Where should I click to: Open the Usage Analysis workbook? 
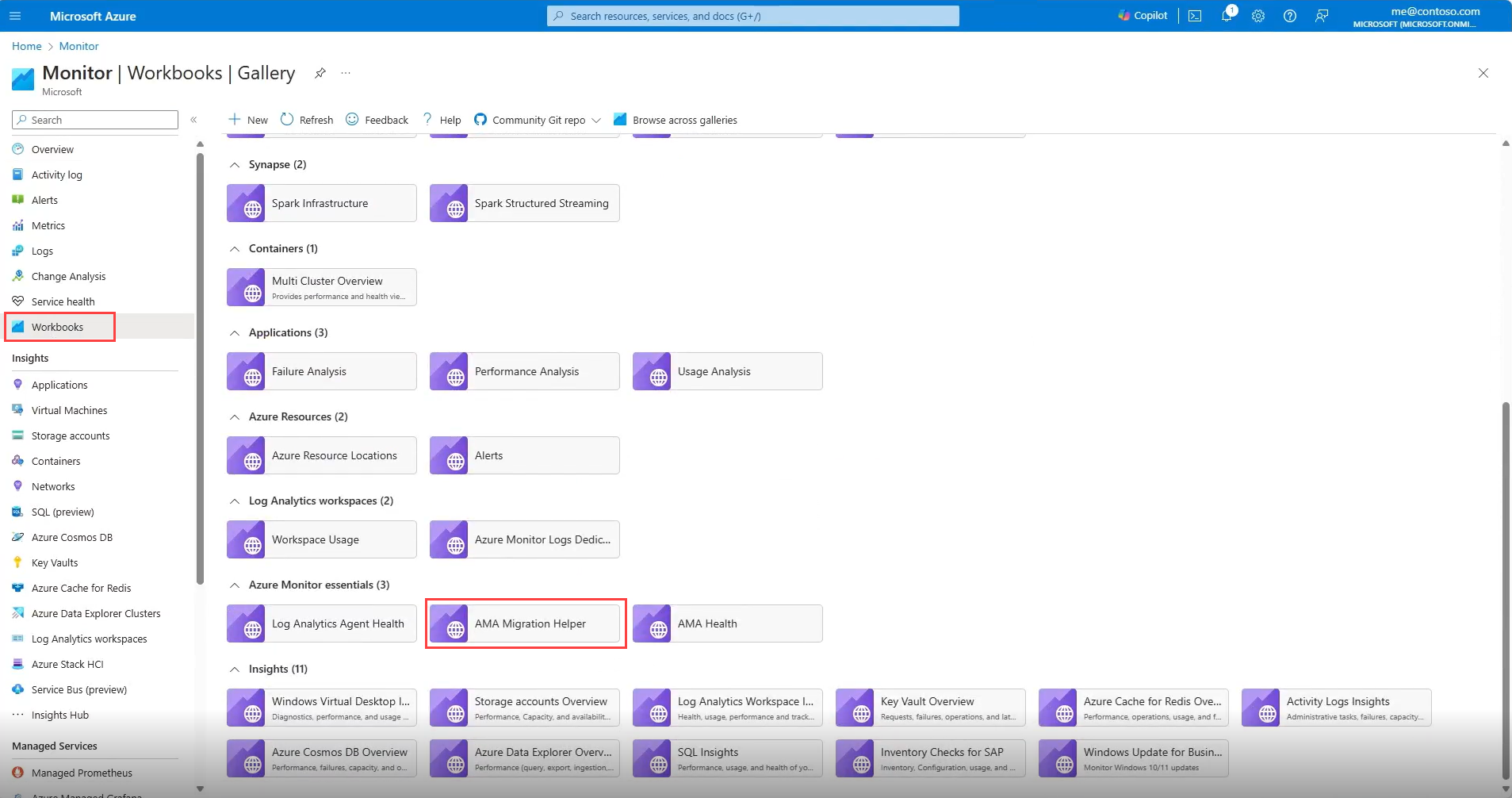728,371
